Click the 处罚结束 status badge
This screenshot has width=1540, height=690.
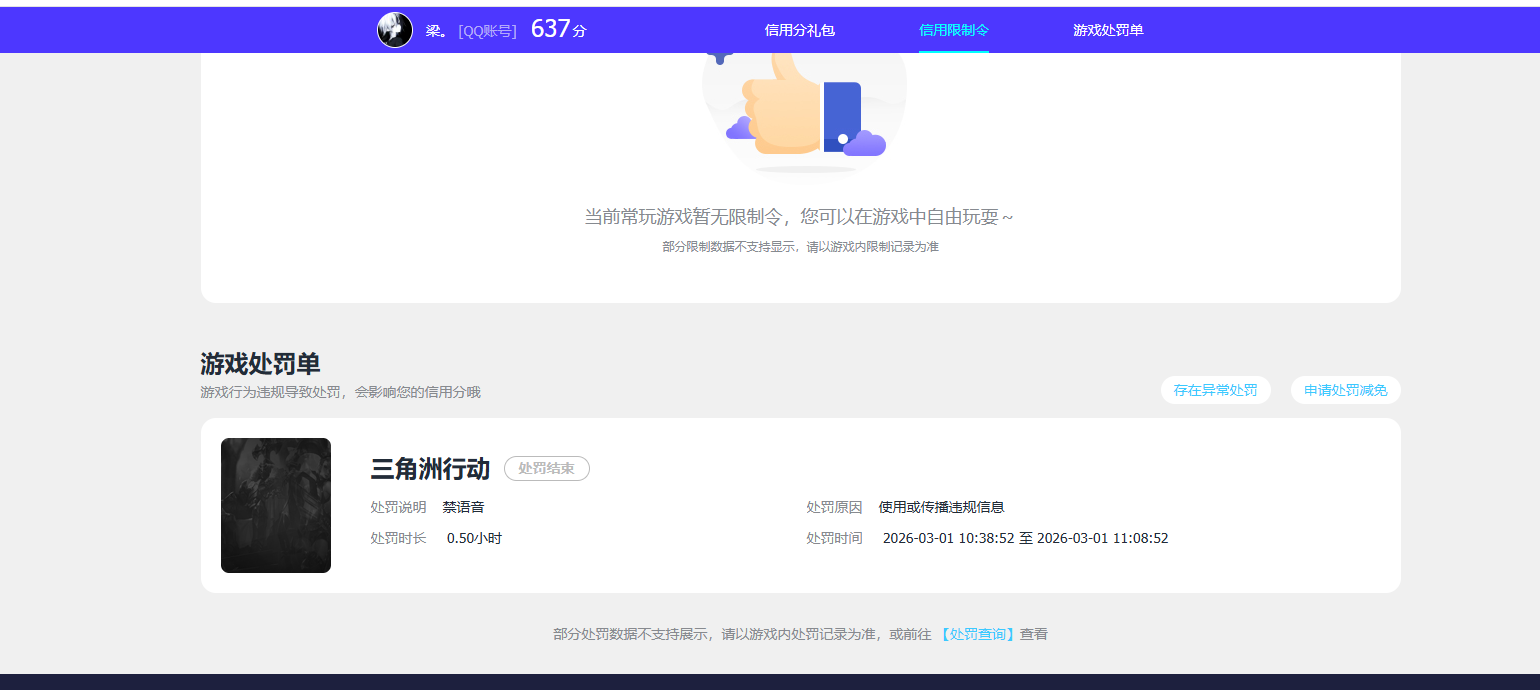tap(546, 468)
